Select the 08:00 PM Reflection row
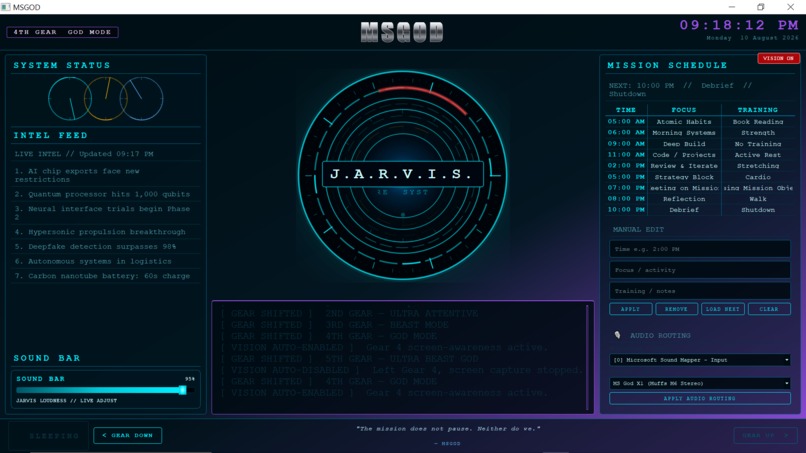The image size is (806, 453). (x=700, y=199)
